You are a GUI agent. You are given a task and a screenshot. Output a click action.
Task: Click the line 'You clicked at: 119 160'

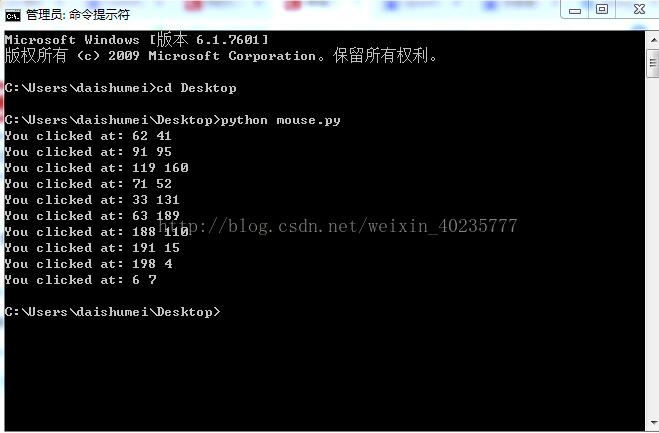[97, 168]
